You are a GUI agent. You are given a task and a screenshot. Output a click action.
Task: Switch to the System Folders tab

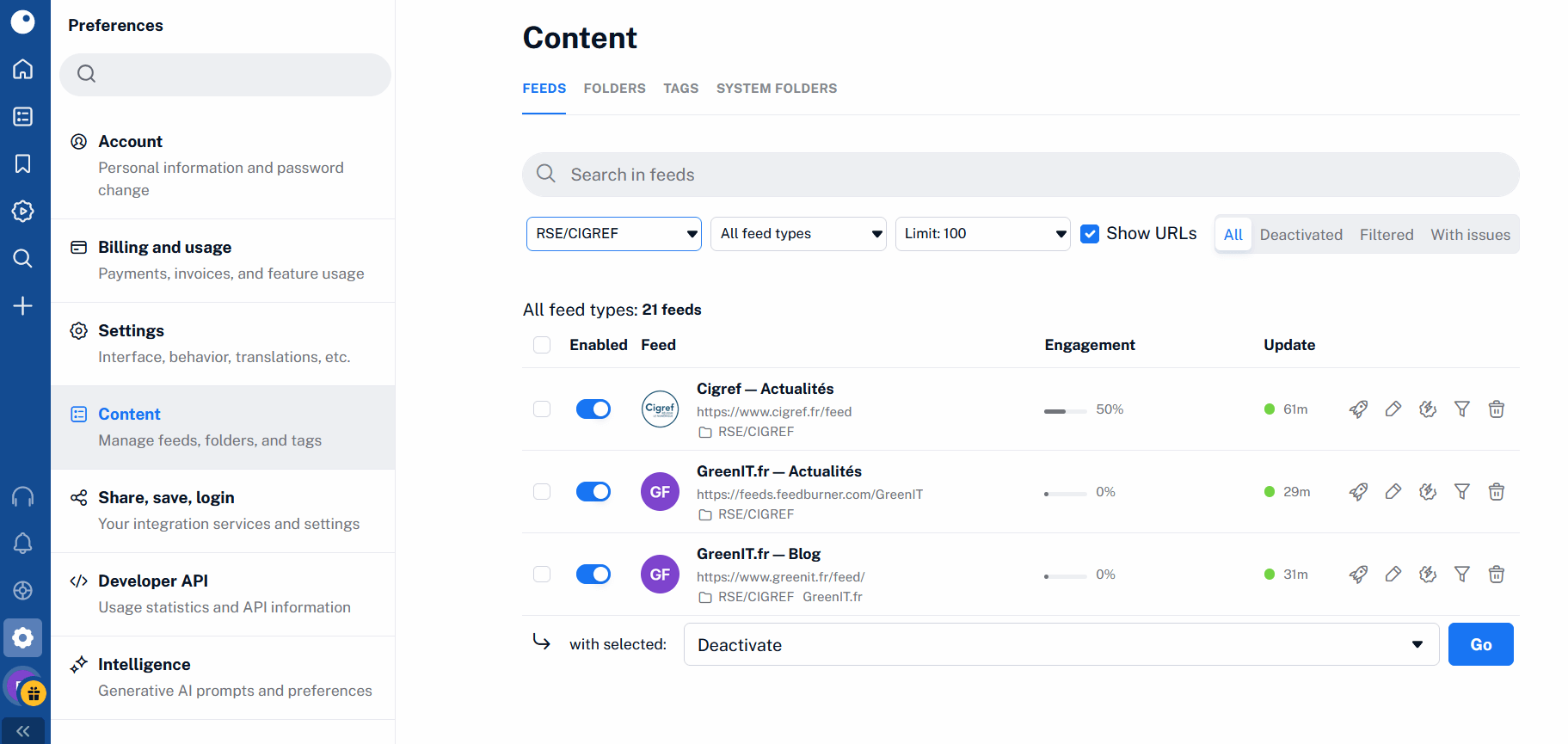click(x=776, y=89)
